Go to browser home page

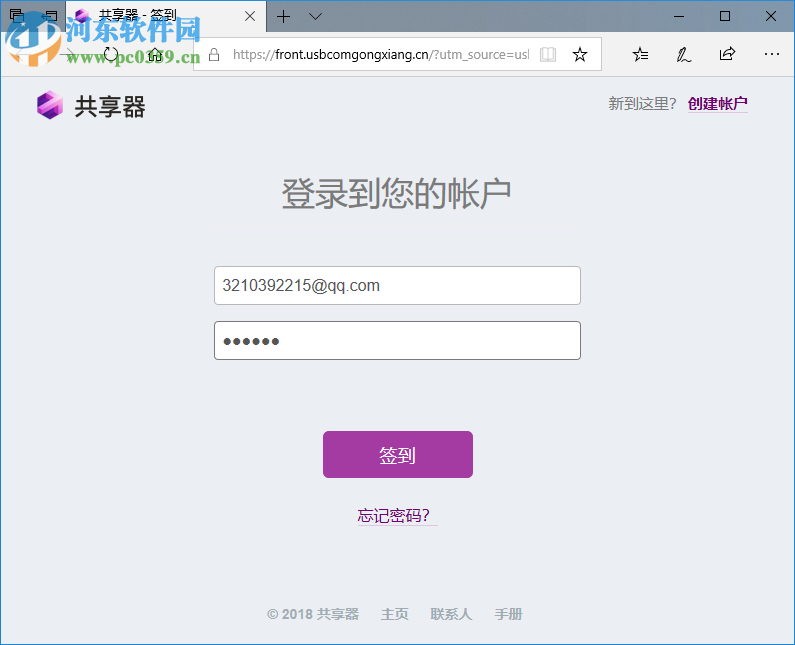[155, 54]
